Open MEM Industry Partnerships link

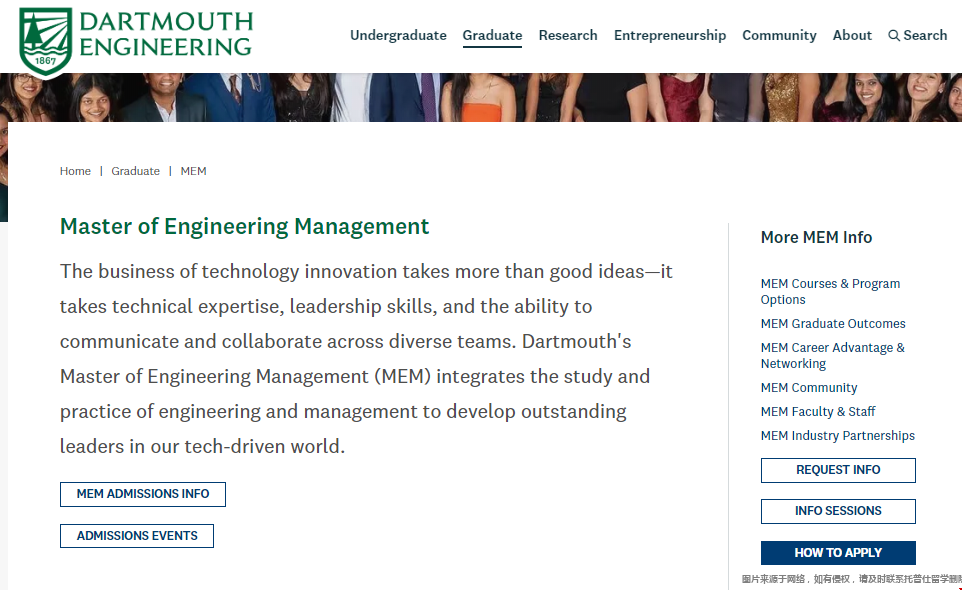(x=837, y=435)
